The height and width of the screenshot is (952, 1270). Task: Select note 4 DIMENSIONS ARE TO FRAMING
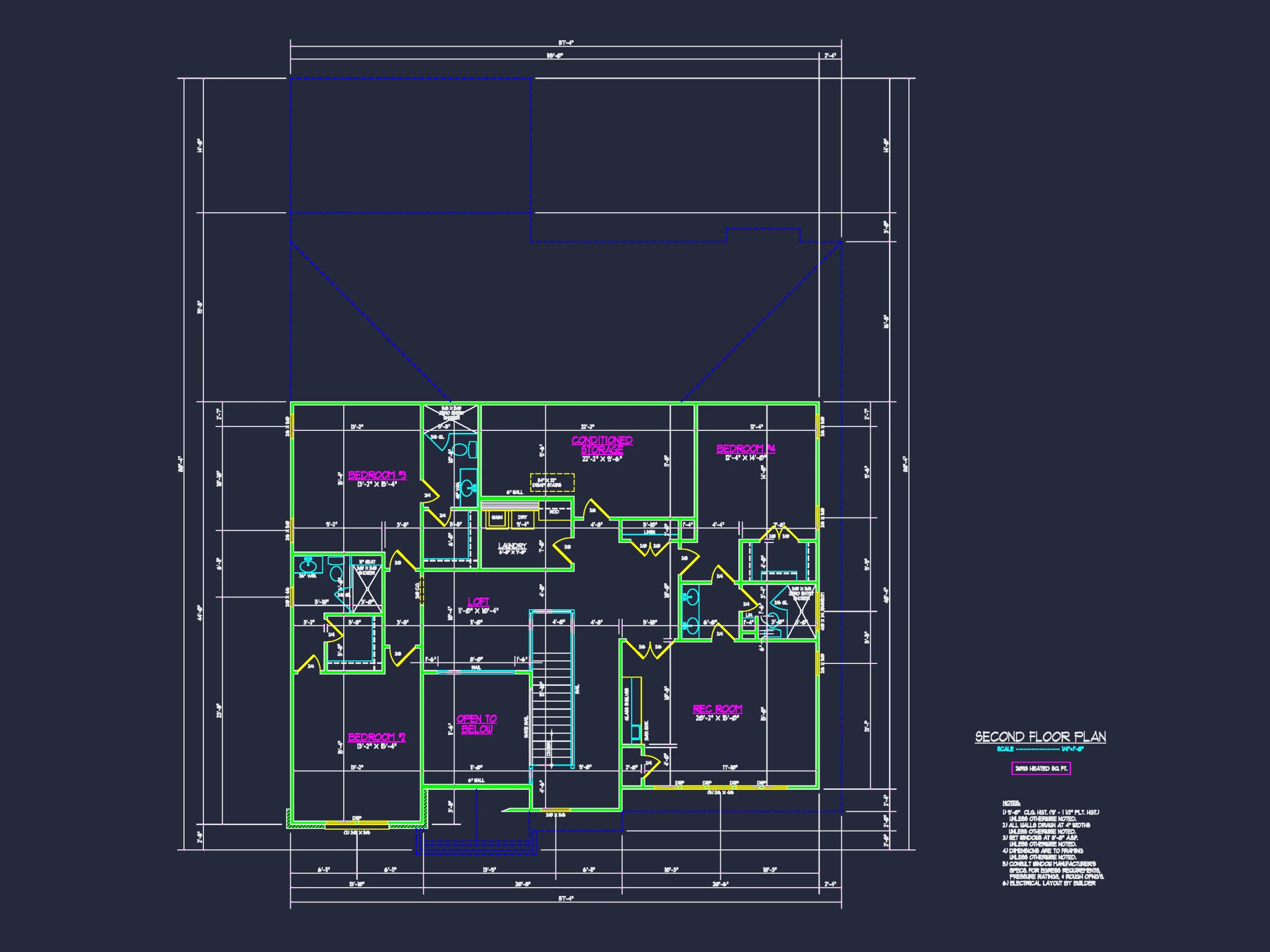[1042, 851]
